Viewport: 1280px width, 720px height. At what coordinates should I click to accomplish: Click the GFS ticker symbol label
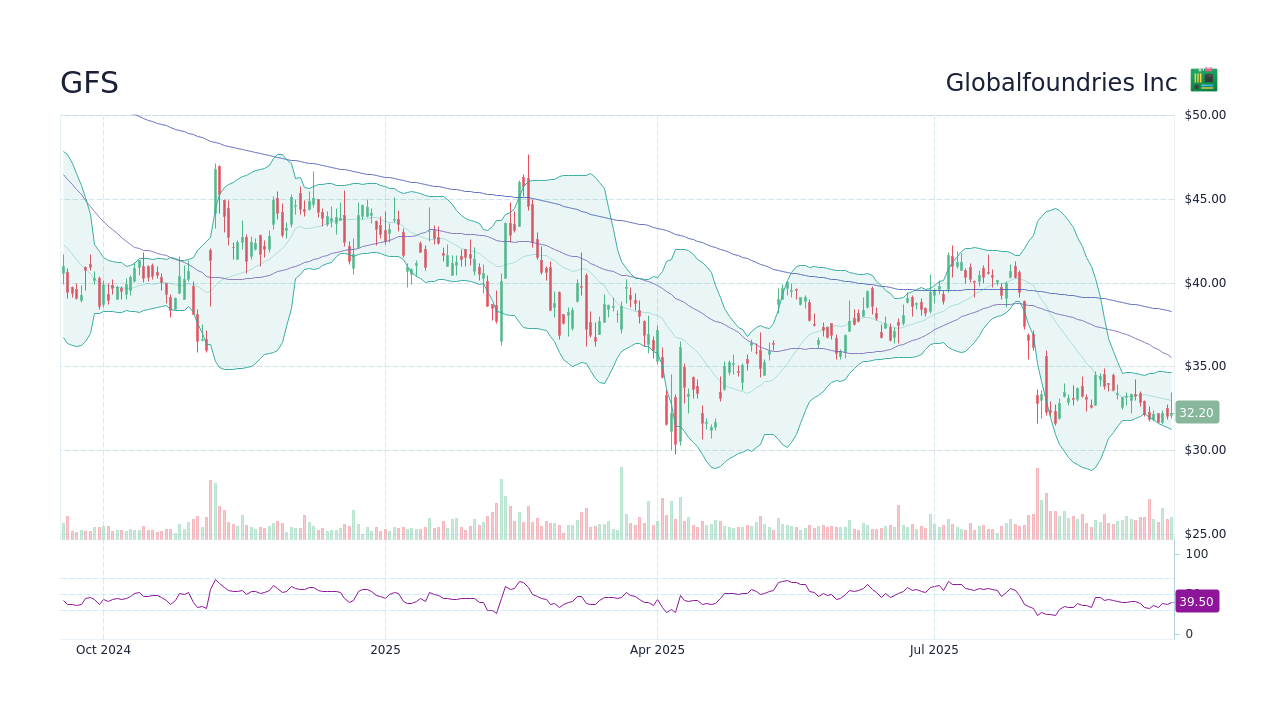89,84
